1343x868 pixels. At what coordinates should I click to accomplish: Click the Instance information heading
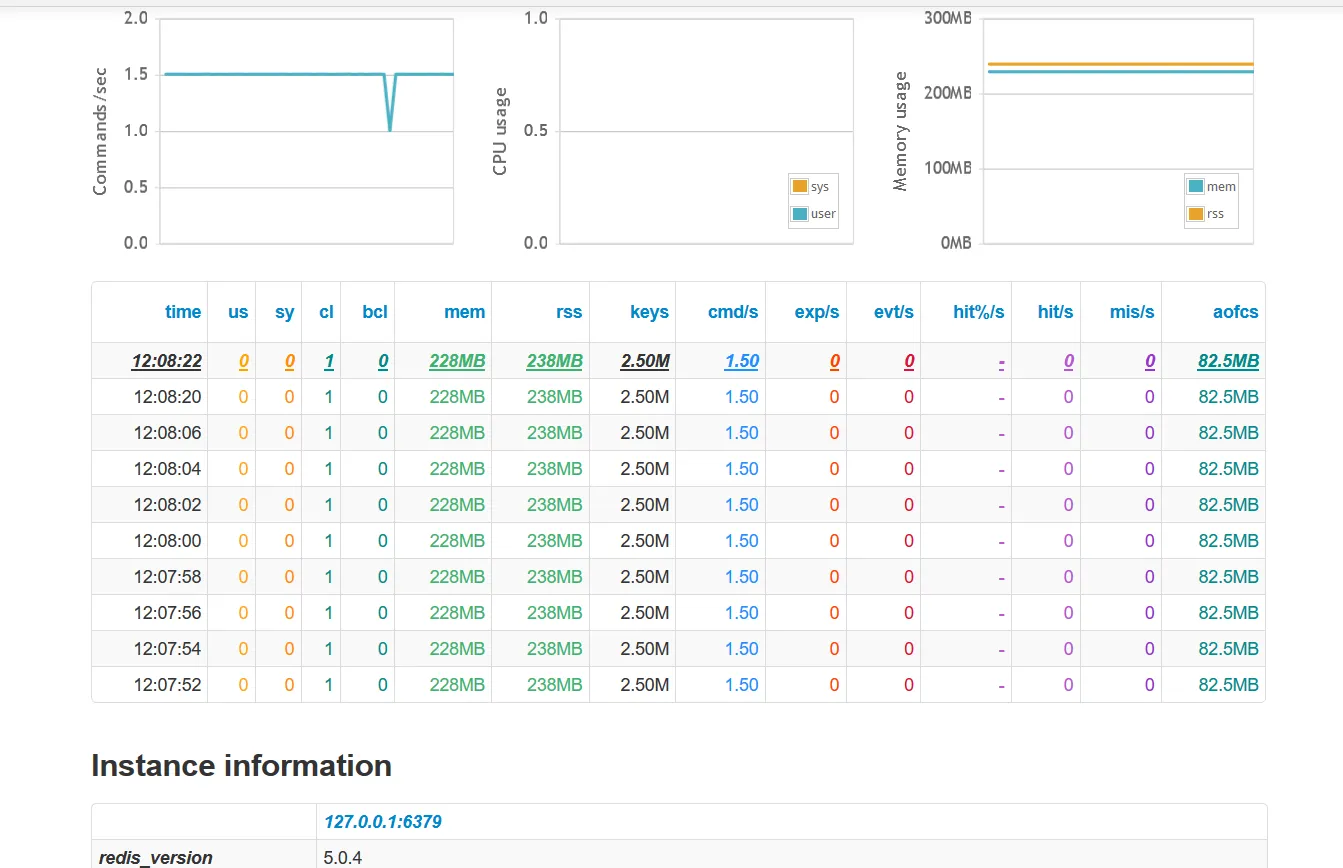241,766
